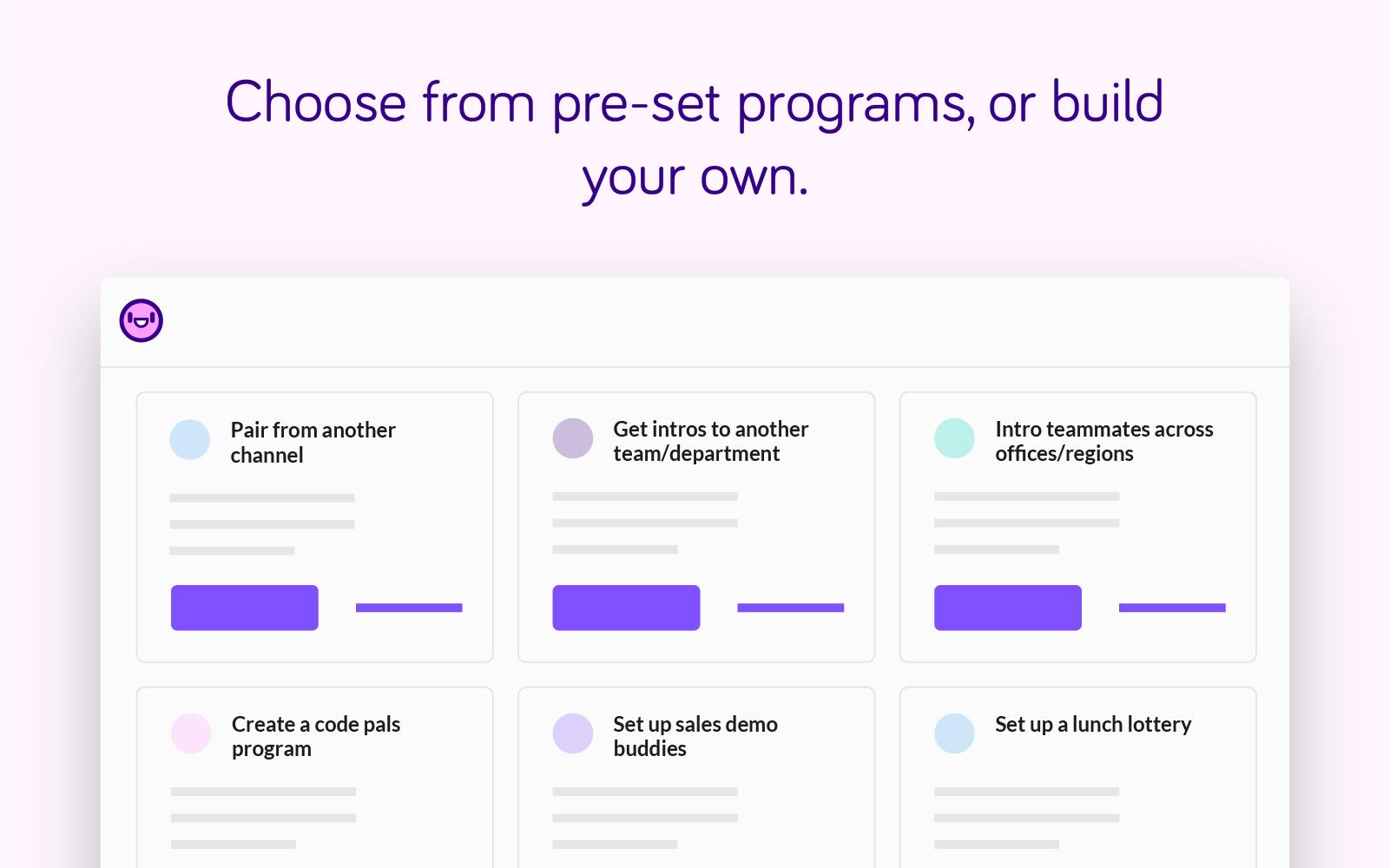Click the purple link line in Pair from another channel card
Image resolution: width=1390 pixels, height=868 pixels.
click(x=409, y=608)
